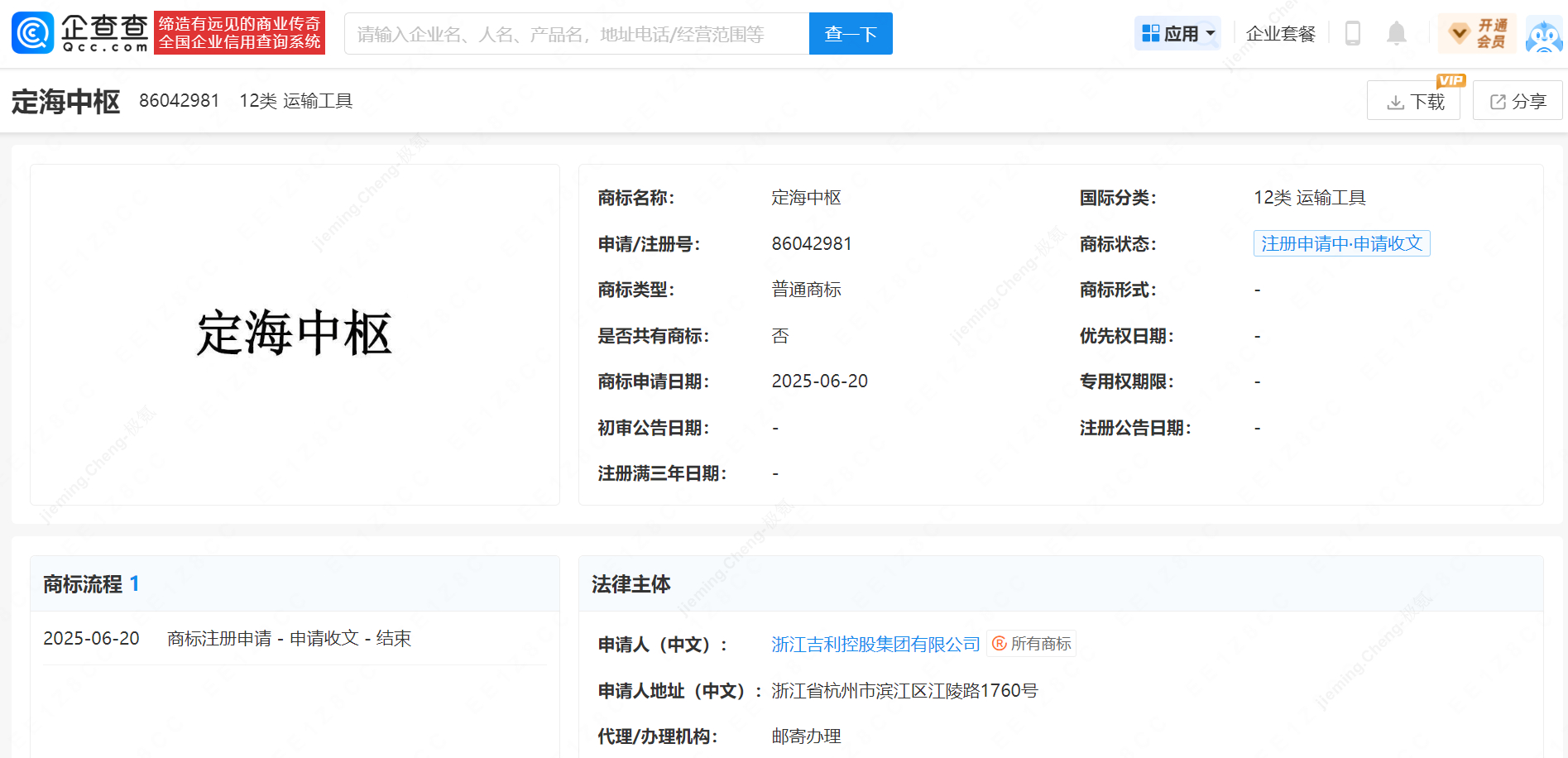Screen dimensions: 1568x758
Task: Click the Qcc.com logo
Action: click(x=80, y=33)
